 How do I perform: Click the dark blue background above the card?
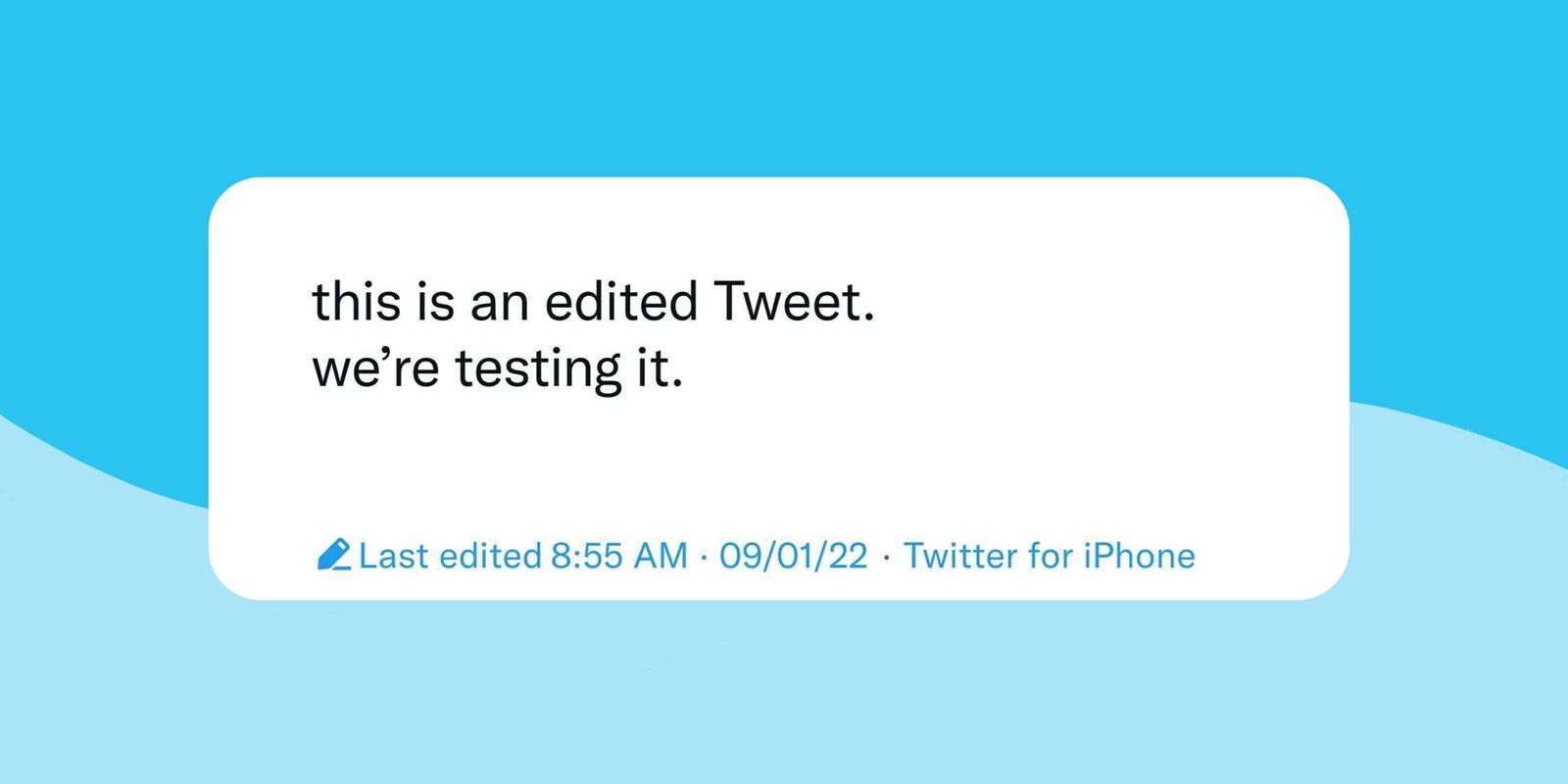click(x=784, y=88)
